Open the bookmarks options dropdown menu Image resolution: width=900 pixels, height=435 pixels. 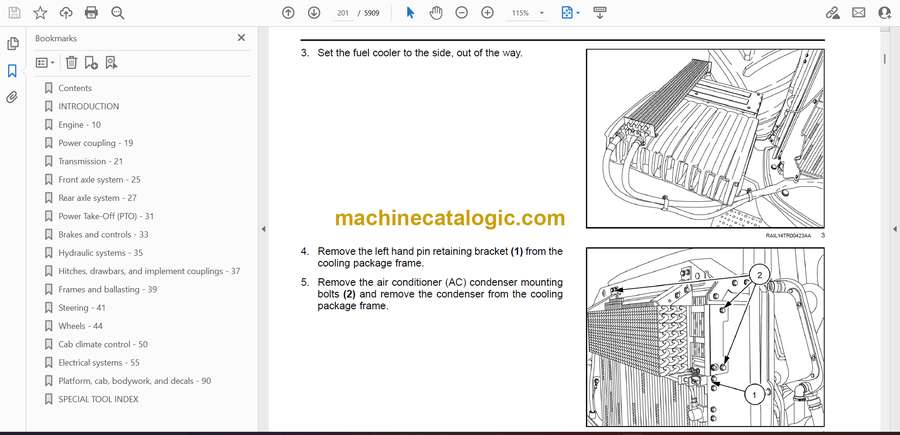[x=46, y=62]
